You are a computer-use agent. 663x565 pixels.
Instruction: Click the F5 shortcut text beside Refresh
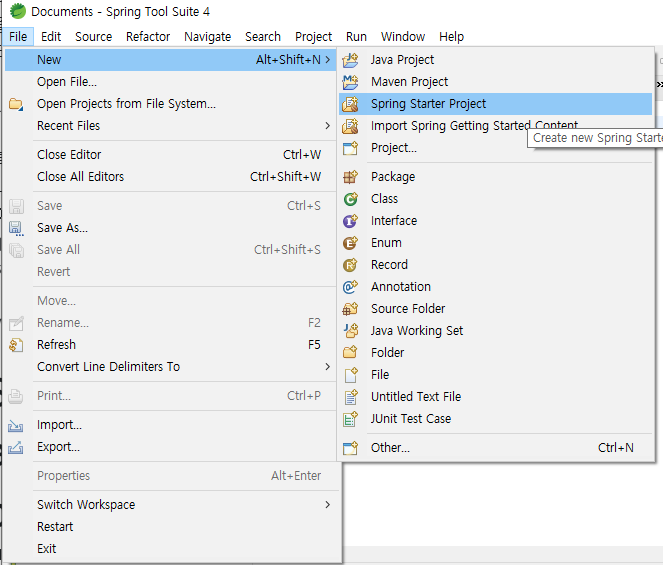314,345
